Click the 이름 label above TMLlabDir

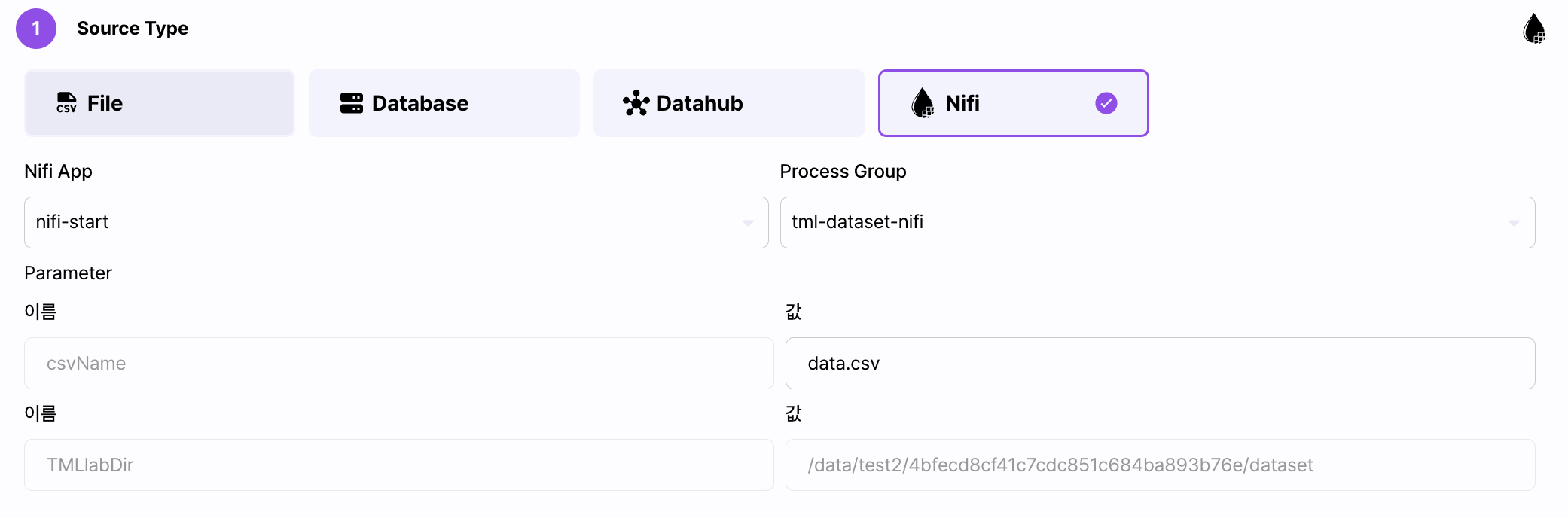tap(41, 413)
